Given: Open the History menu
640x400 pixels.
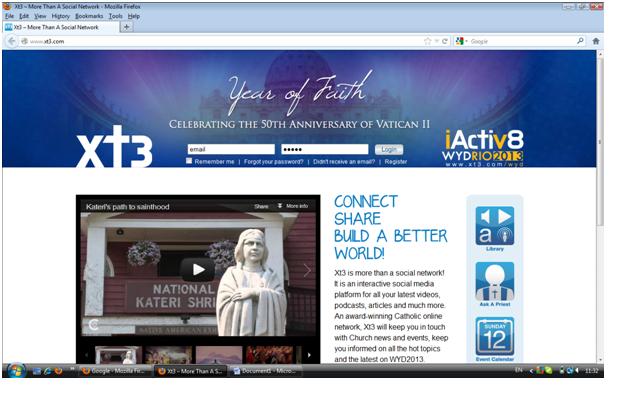Looking at the screenshot, I should point(61,16).
